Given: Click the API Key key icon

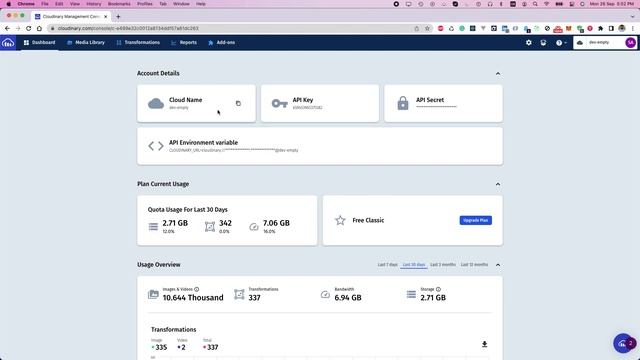Looking at the screenshot, I should coord(280,103).
